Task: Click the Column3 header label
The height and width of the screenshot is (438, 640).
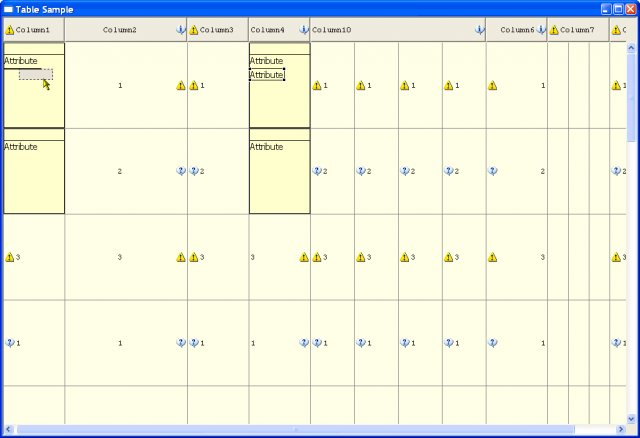Action: pyautogui.click(x=217, y=30)
